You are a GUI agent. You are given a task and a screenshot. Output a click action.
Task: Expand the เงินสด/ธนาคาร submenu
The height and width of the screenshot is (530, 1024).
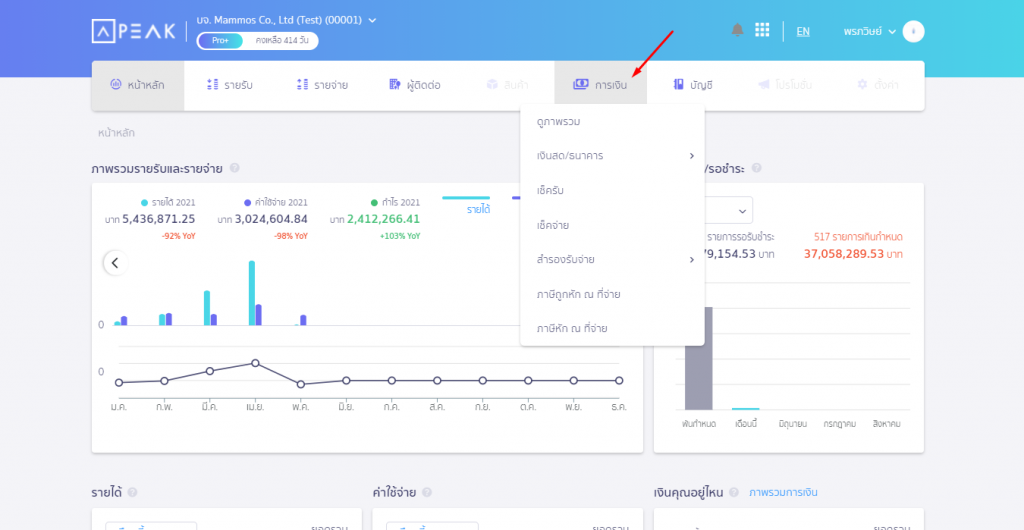coord(612,156)
